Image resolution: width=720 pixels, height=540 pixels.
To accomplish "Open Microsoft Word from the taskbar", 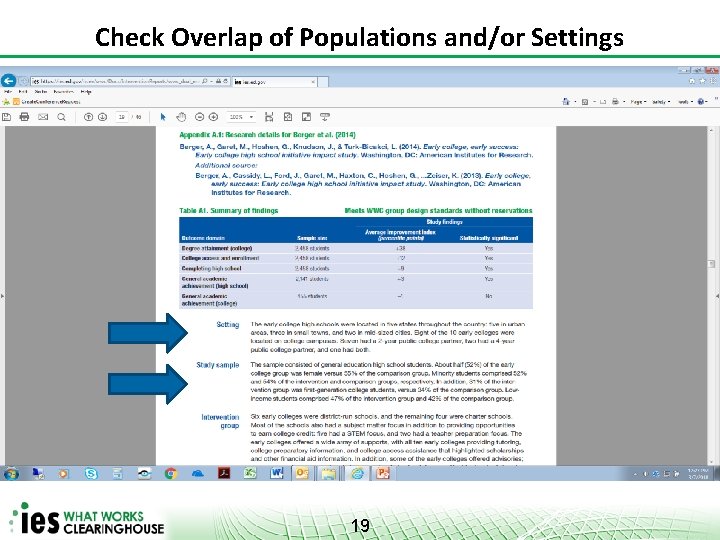I will pyautogui.click(x=277, y=473).
